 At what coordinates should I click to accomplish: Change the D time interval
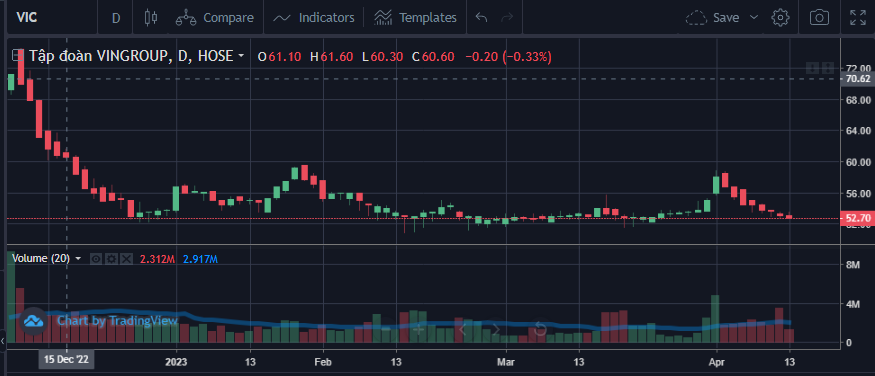point(116,18)
